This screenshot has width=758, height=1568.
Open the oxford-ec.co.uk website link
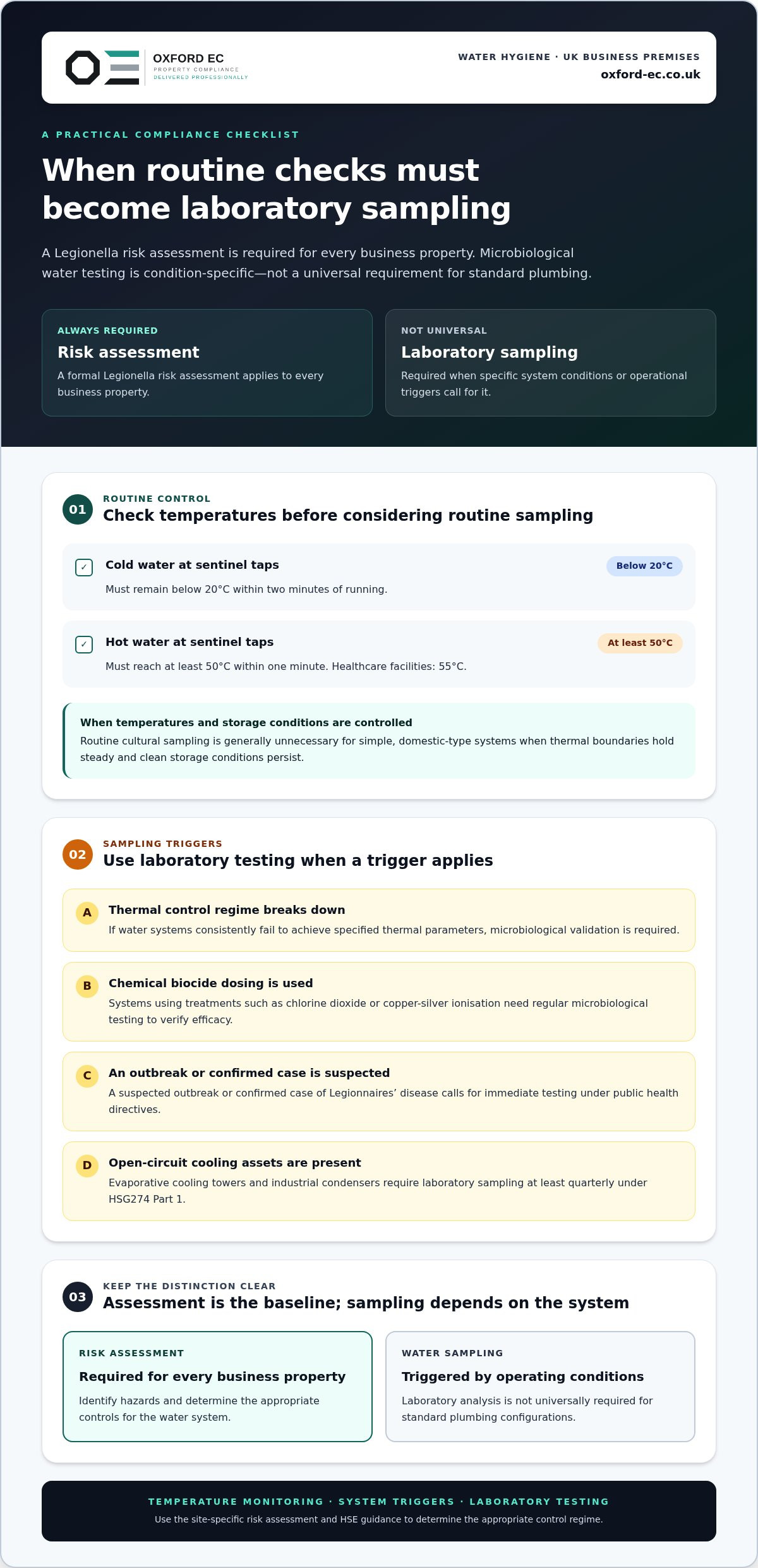[x=651, y=75]
